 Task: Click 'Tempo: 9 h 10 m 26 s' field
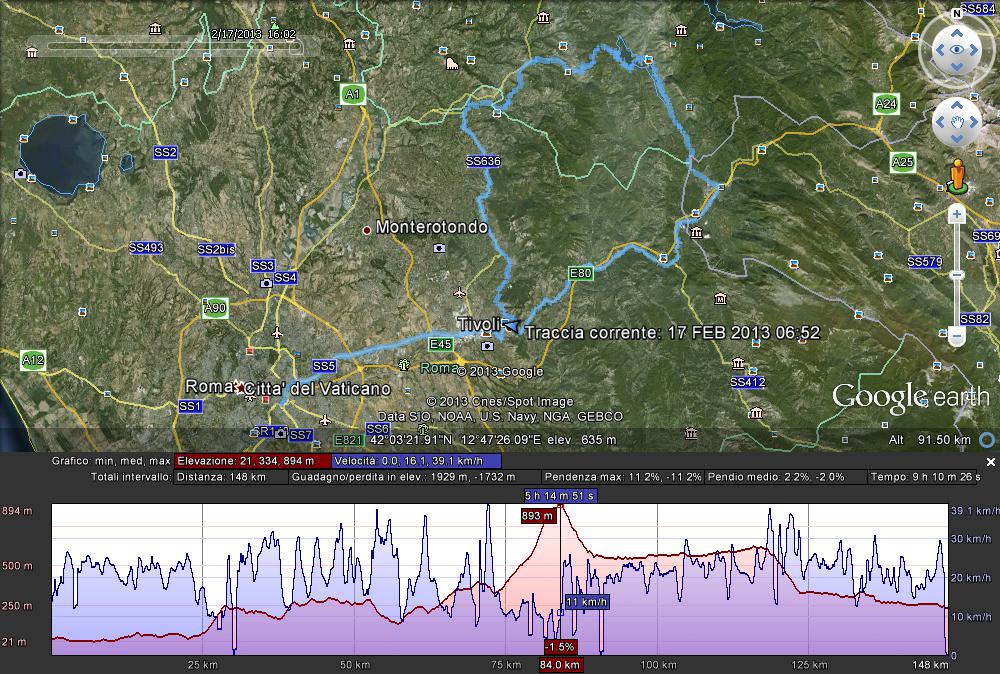(924, 476)
